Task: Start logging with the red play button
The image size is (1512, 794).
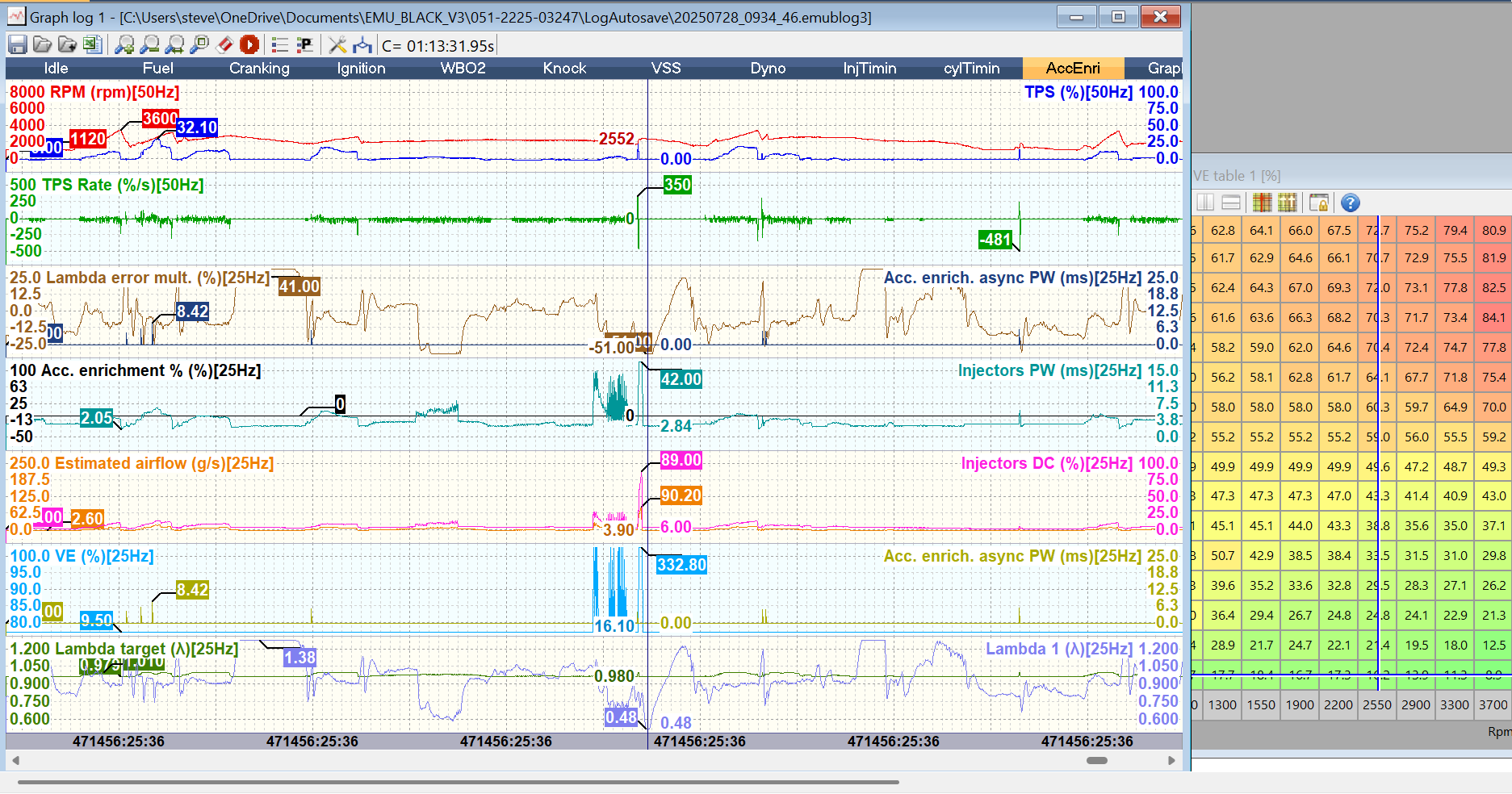Action: [x=249, y=45]
